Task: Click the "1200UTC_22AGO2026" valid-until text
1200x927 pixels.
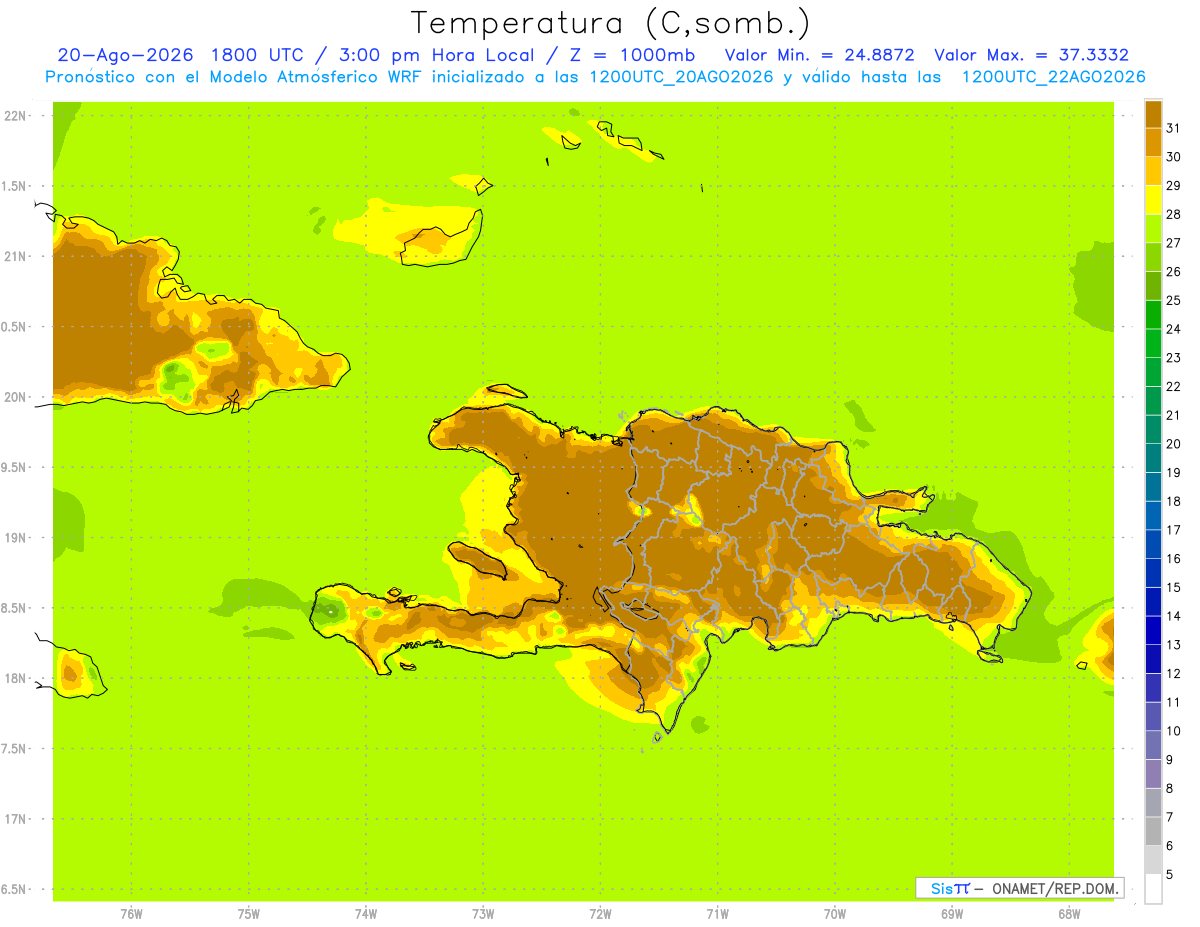Action: (x=1053, y=77)
